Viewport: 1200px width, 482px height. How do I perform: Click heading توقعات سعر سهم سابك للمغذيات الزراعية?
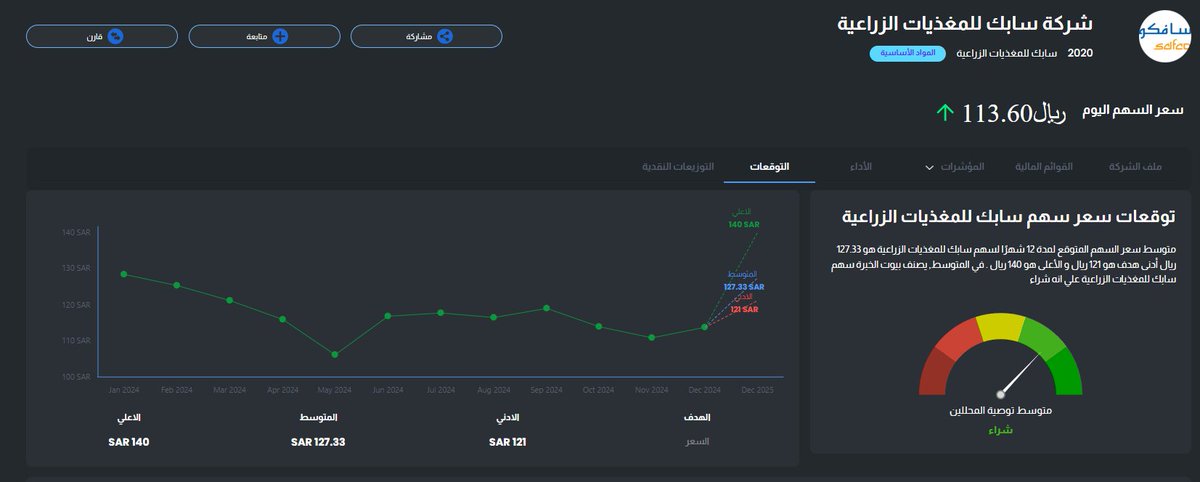tap(1008, 216)
